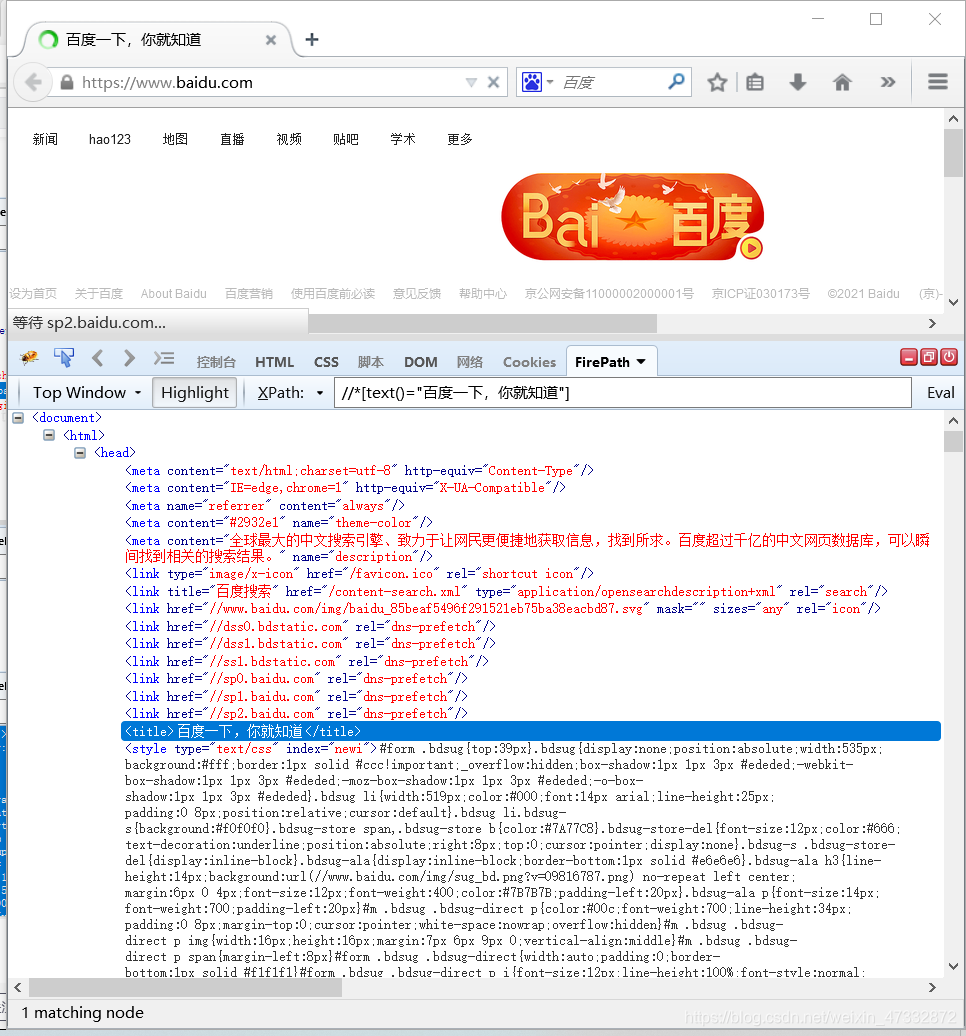This screenshot has width=966, height=1036.
Task: Go forward in Firebug panel history
Action: coord(129,359)
